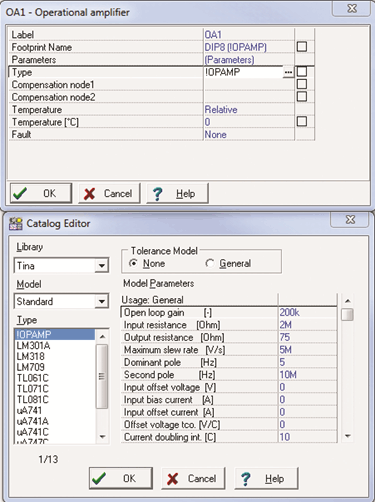Click green checkmark OK in Catalog Editor
This screenshot has height=502, width=375.
121,478
